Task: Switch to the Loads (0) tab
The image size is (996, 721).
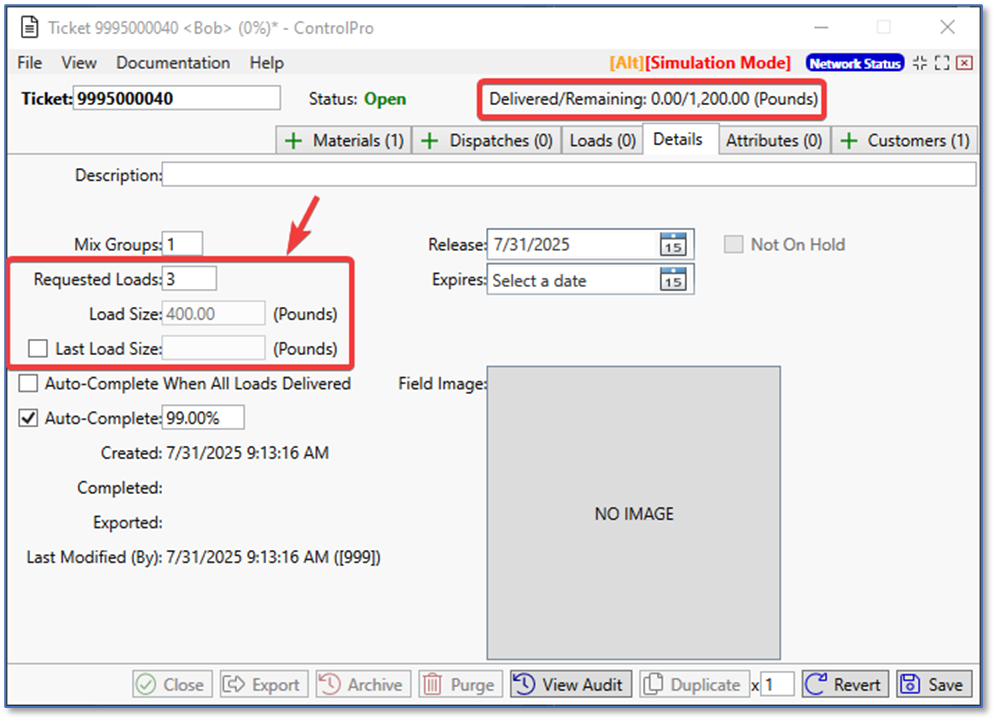Action: pyautogui.click(x=602, y=141)
